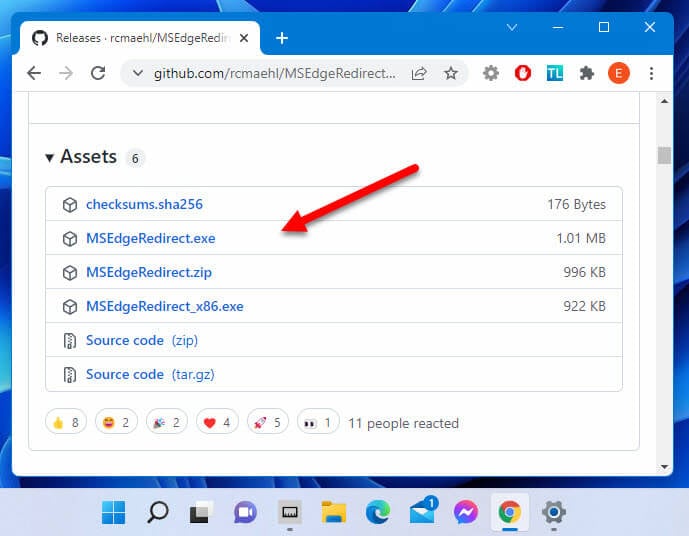The height and width of the screenshot is (536, 689).
Task: Open the ruler app icon in taskbar
Action: point(290,512)
